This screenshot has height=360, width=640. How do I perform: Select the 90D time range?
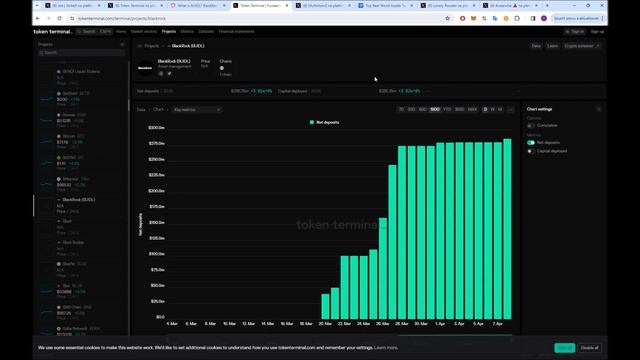422,109
